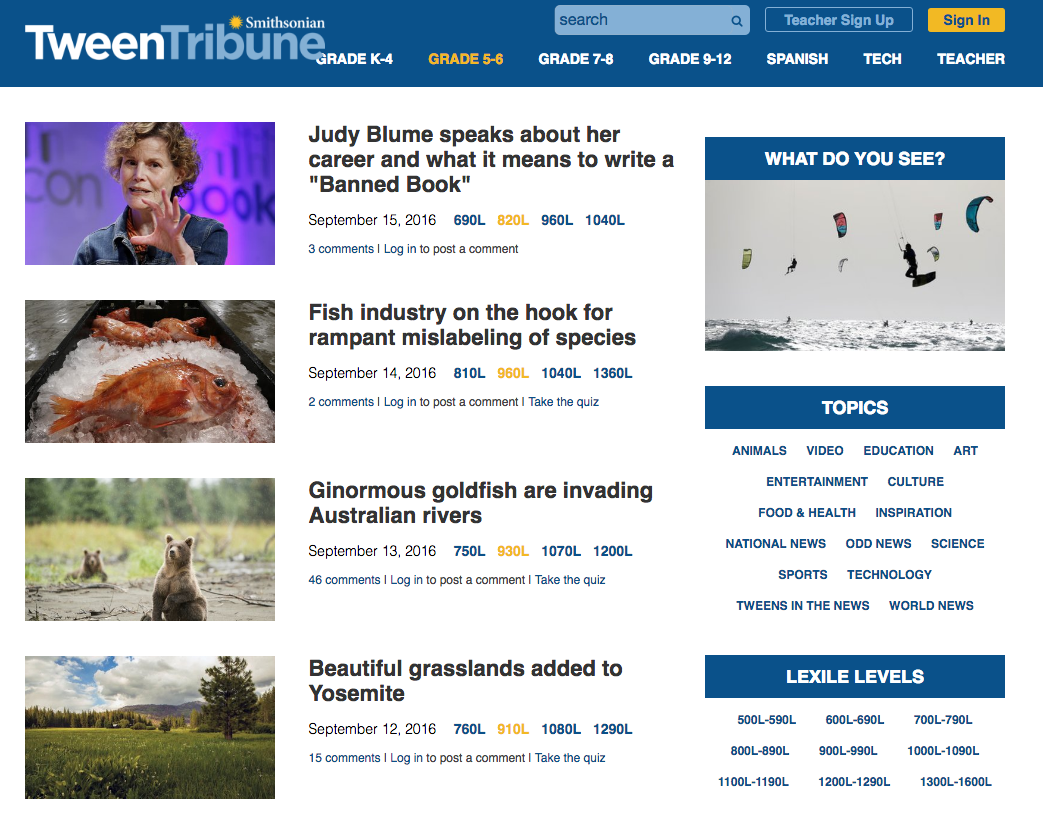Open the TECHNOLOGY topic
The width and height of the screenshot is (1043, 830).
(889, 575)
